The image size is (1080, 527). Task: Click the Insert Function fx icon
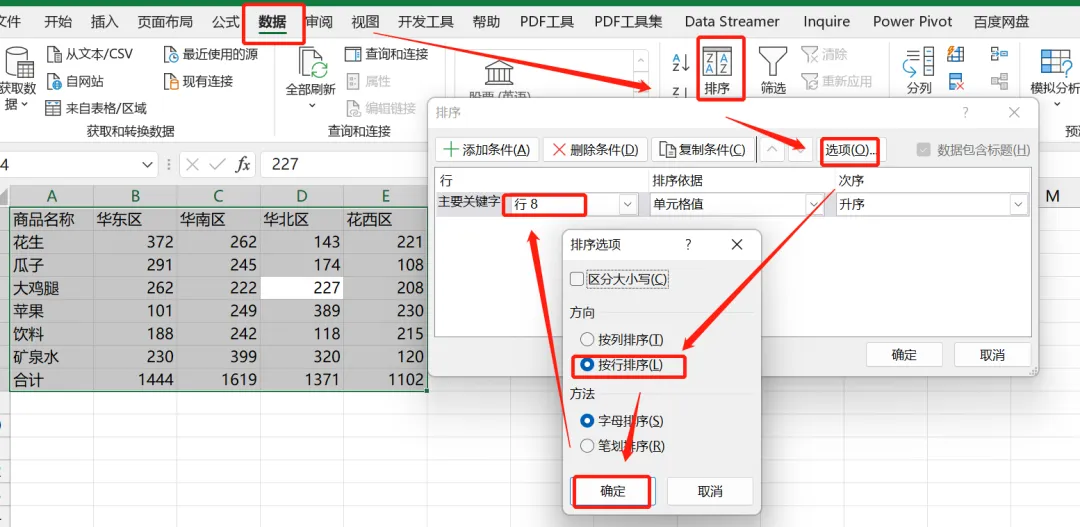(243, 164)
